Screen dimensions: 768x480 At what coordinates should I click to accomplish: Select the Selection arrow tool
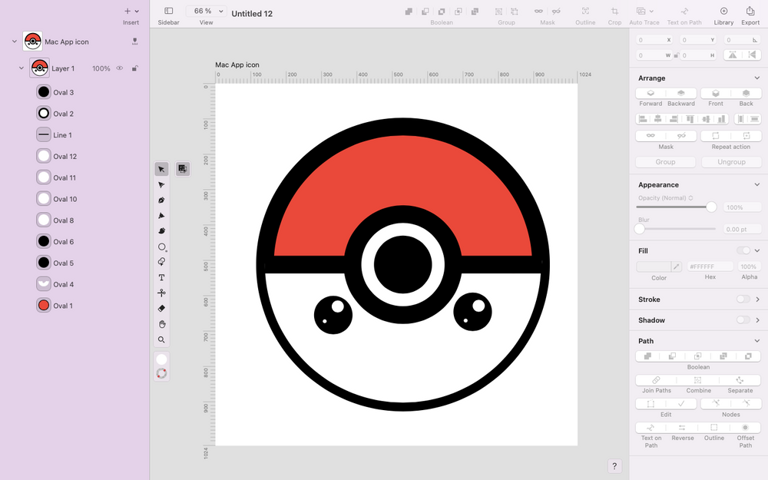click(161, 169)
